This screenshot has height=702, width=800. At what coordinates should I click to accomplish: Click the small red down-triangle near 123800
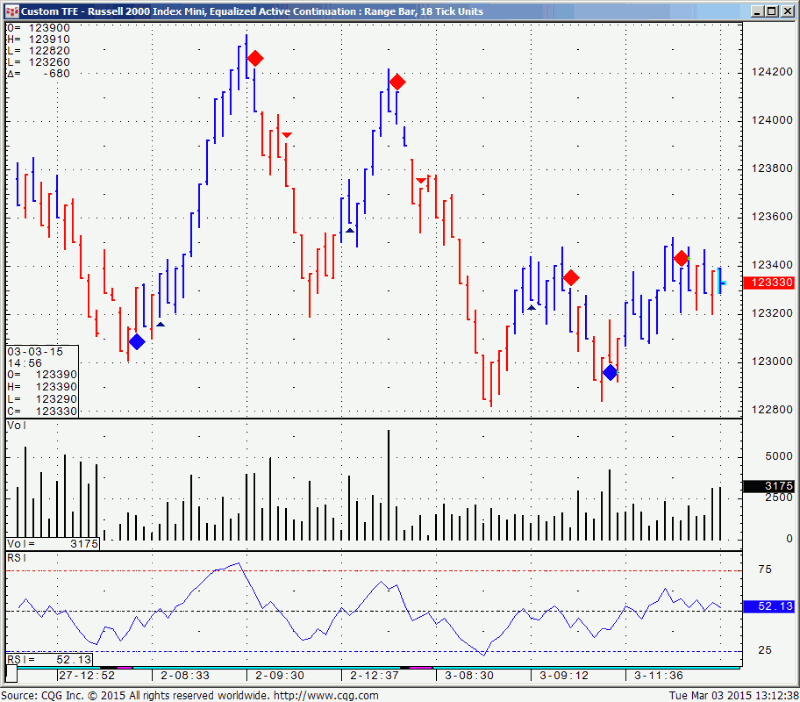click(421, 180)
